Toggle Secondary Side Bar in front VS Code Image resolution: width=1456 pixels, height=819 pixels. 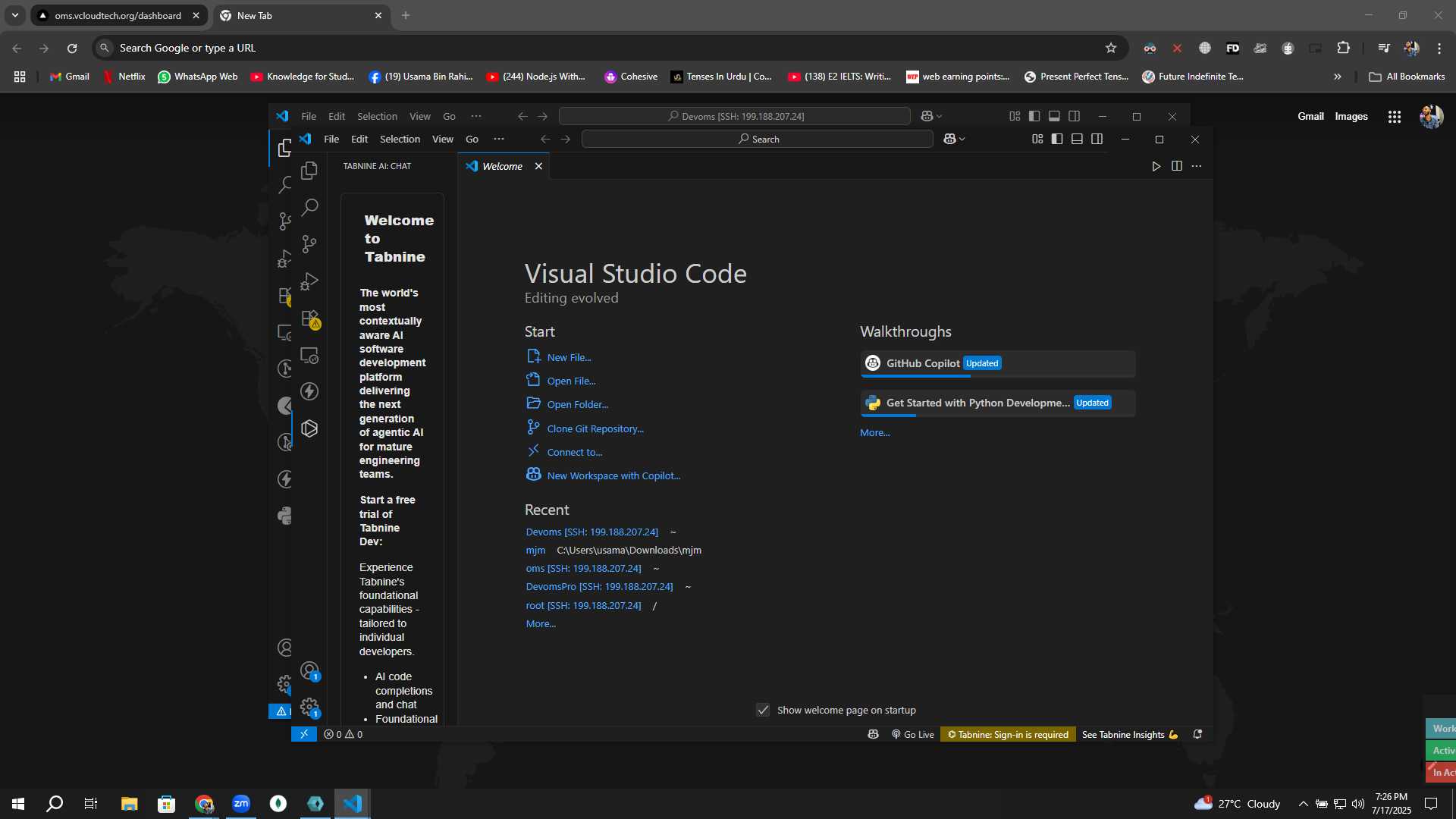click(x=1097, y=139)
